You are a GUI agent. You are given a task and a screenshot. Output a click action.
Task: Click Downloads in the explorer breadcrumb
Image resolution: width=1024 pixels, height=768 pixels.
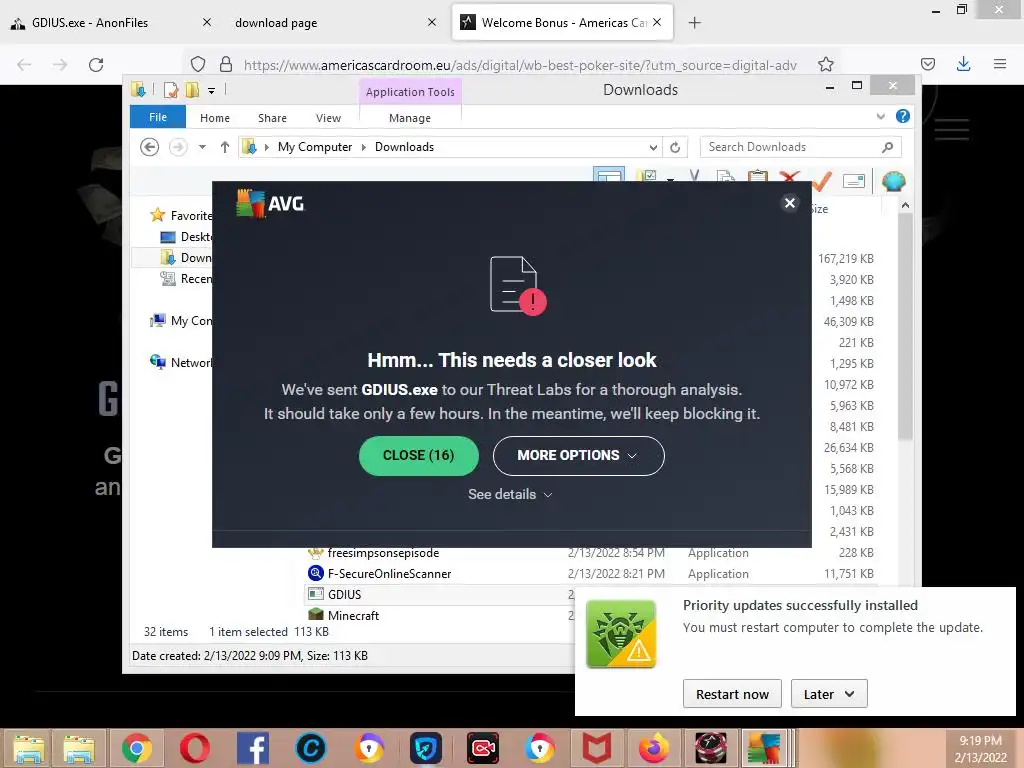tap(404, 147)
